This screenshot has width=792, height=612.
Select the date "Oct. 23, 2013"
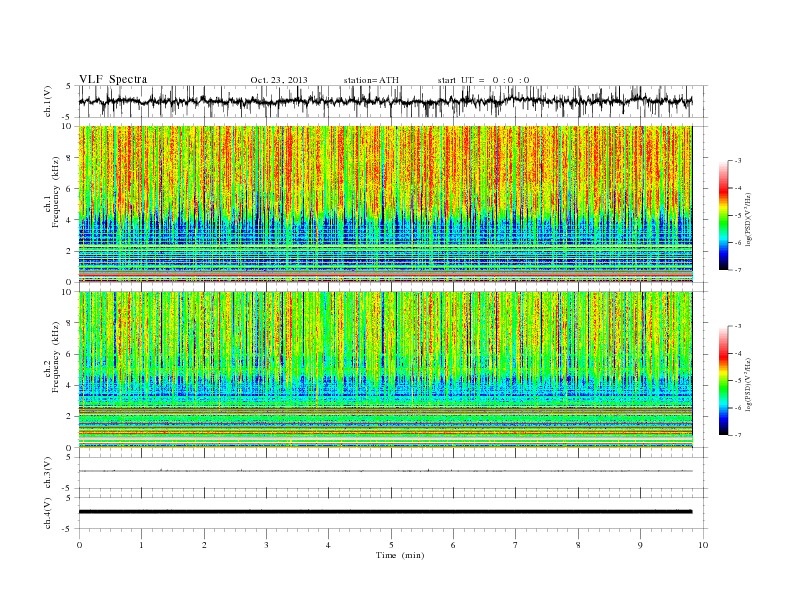(279, 80)
